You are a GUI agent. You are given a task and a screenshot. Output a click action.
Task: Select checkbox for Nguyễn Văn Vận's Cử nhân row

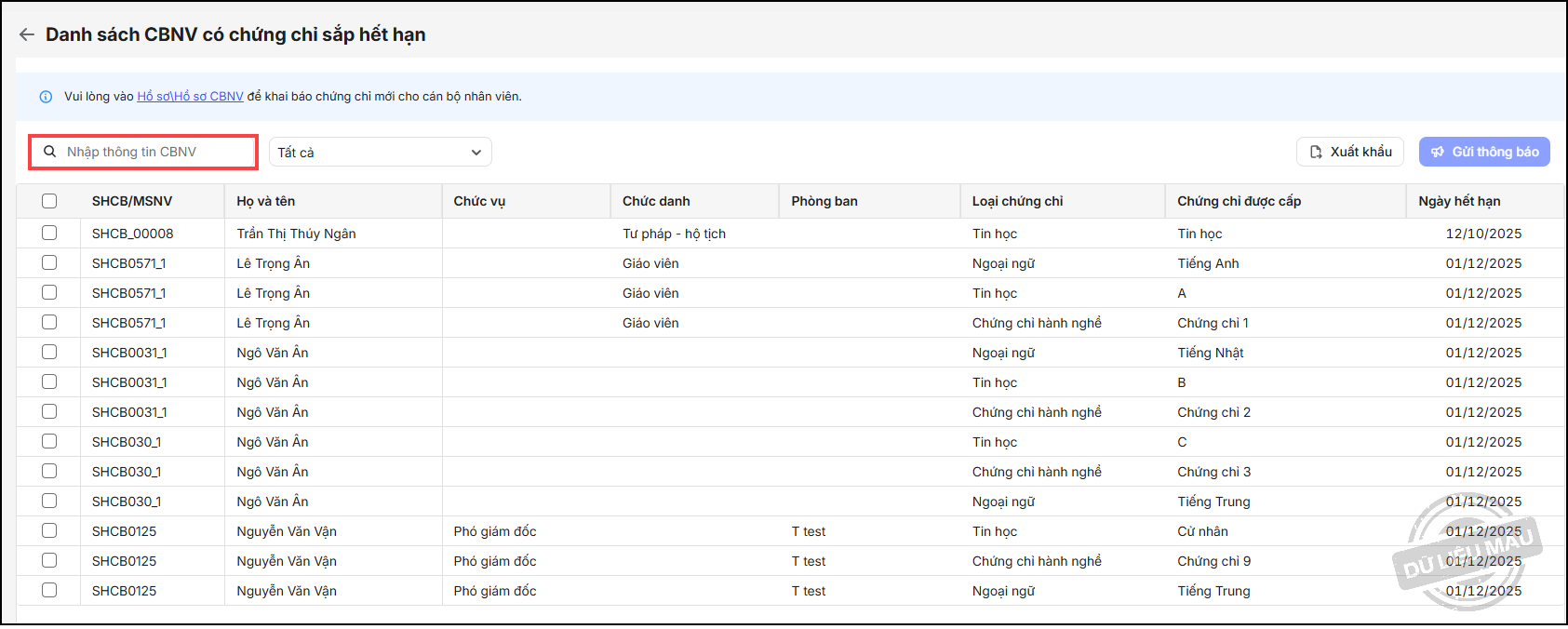[49, 531]
